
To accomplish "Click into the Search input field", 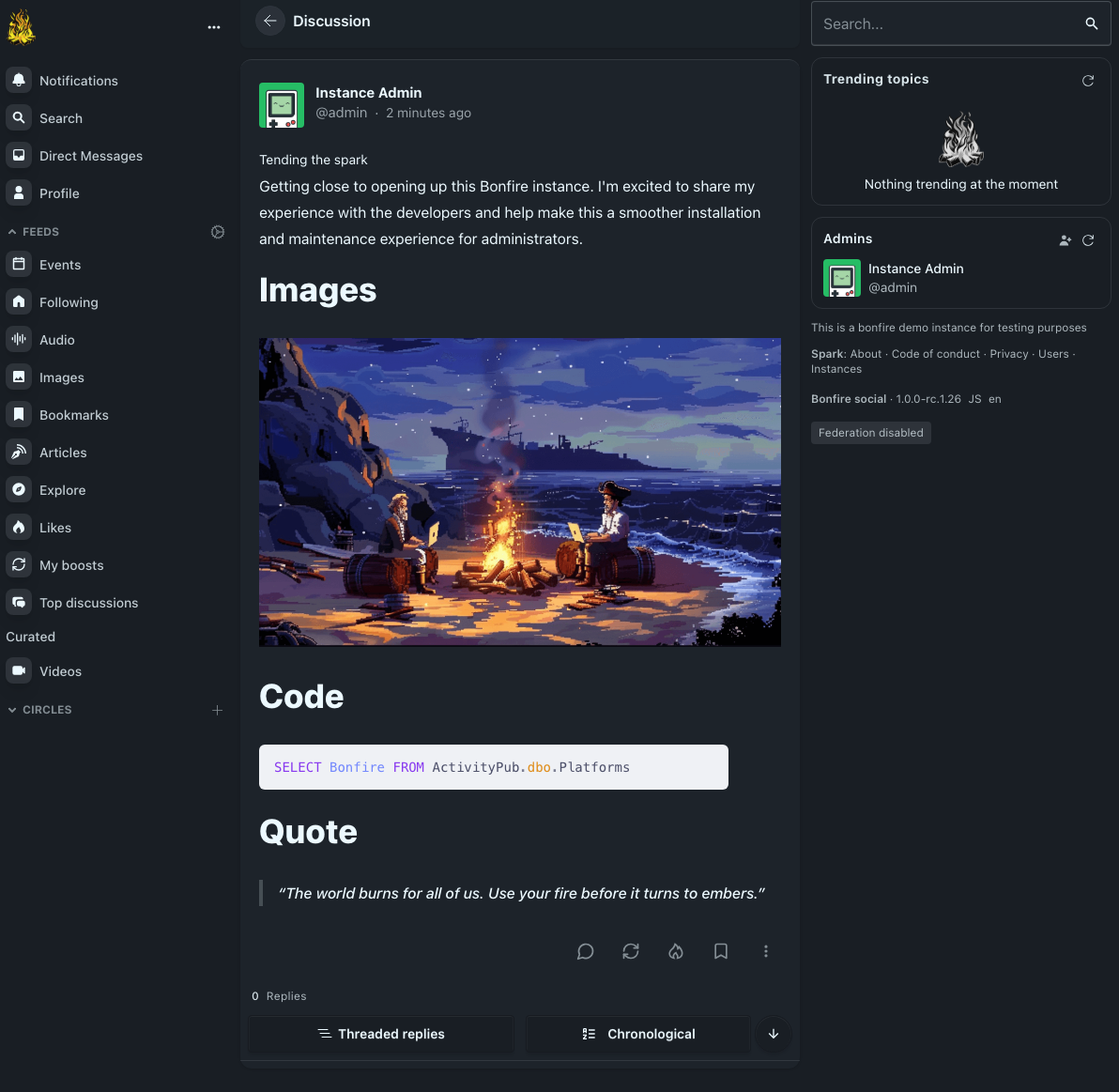I will [946, 24].
